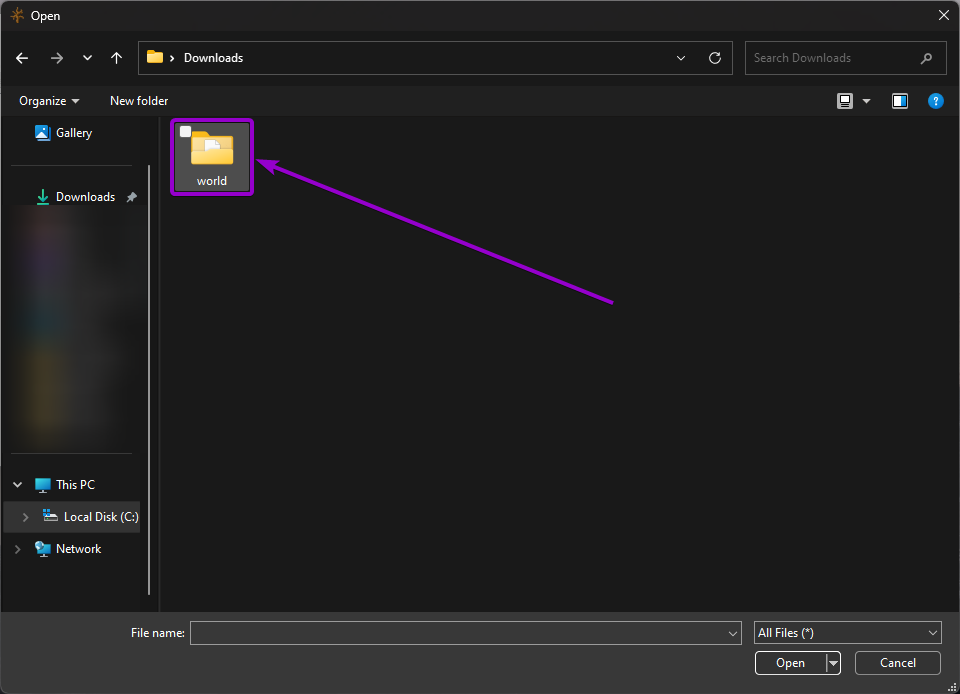960x694 pixels.
Task: Check the world folder's selection checkbox
Action: tap(185, 130)
